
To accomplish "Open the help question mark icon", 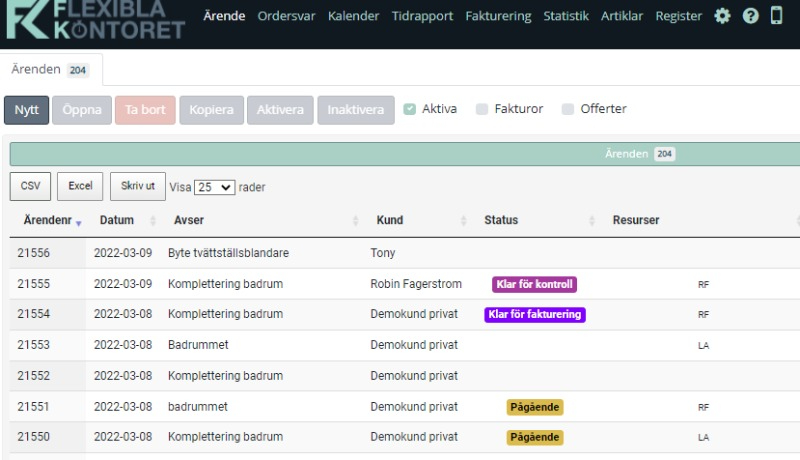I will tap(751, 16).
